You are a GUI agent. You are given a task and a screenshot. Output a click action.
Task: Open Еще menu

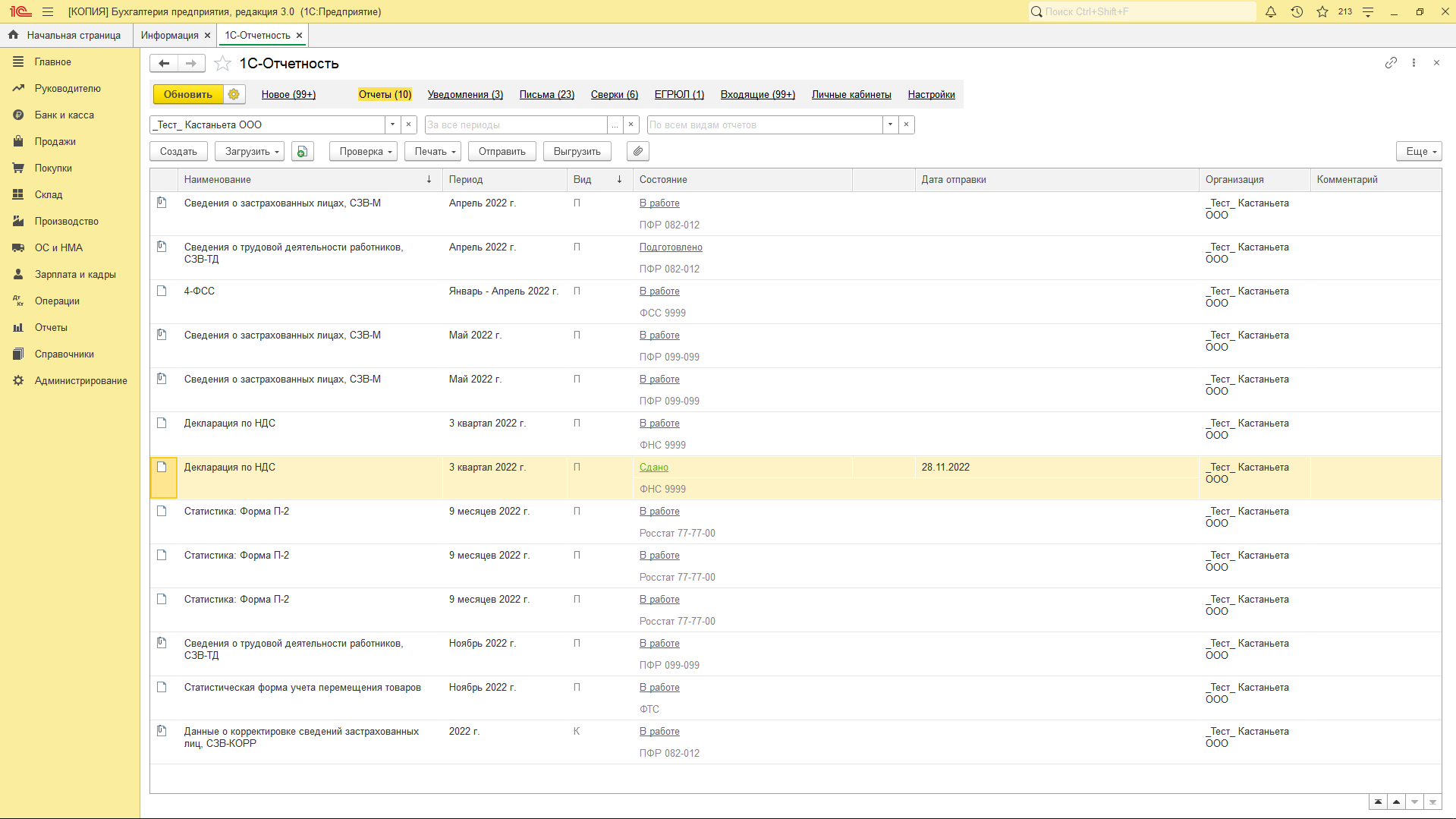[1419, 152]
